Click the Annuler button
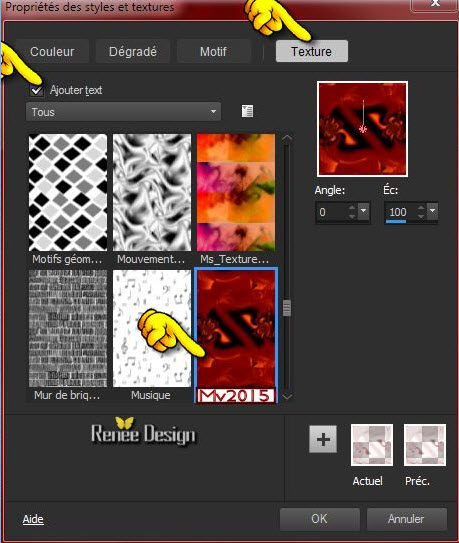This screenshot has width=459, height=543. (x=406, y=519)
